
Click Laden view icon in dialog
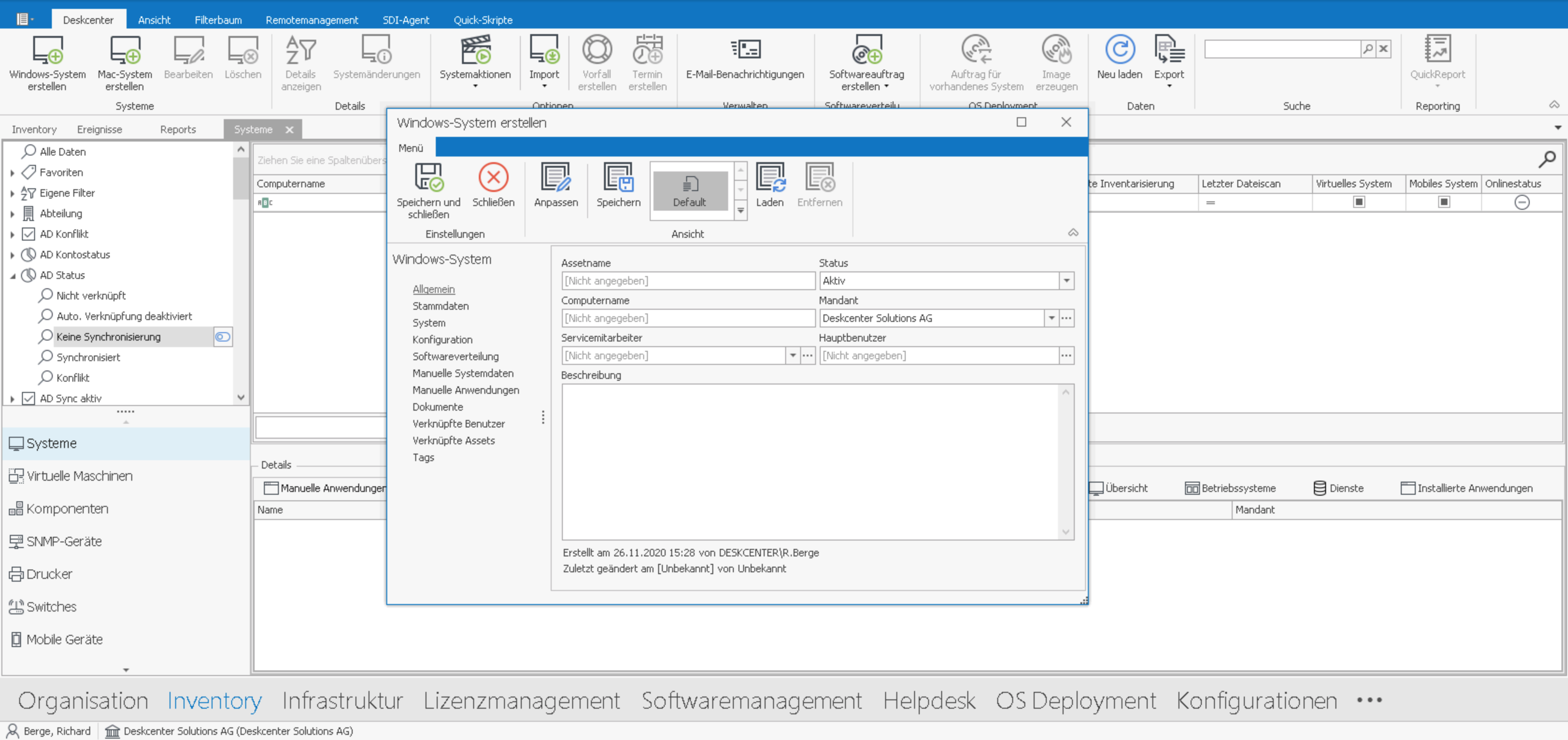(x=769, y=177)
